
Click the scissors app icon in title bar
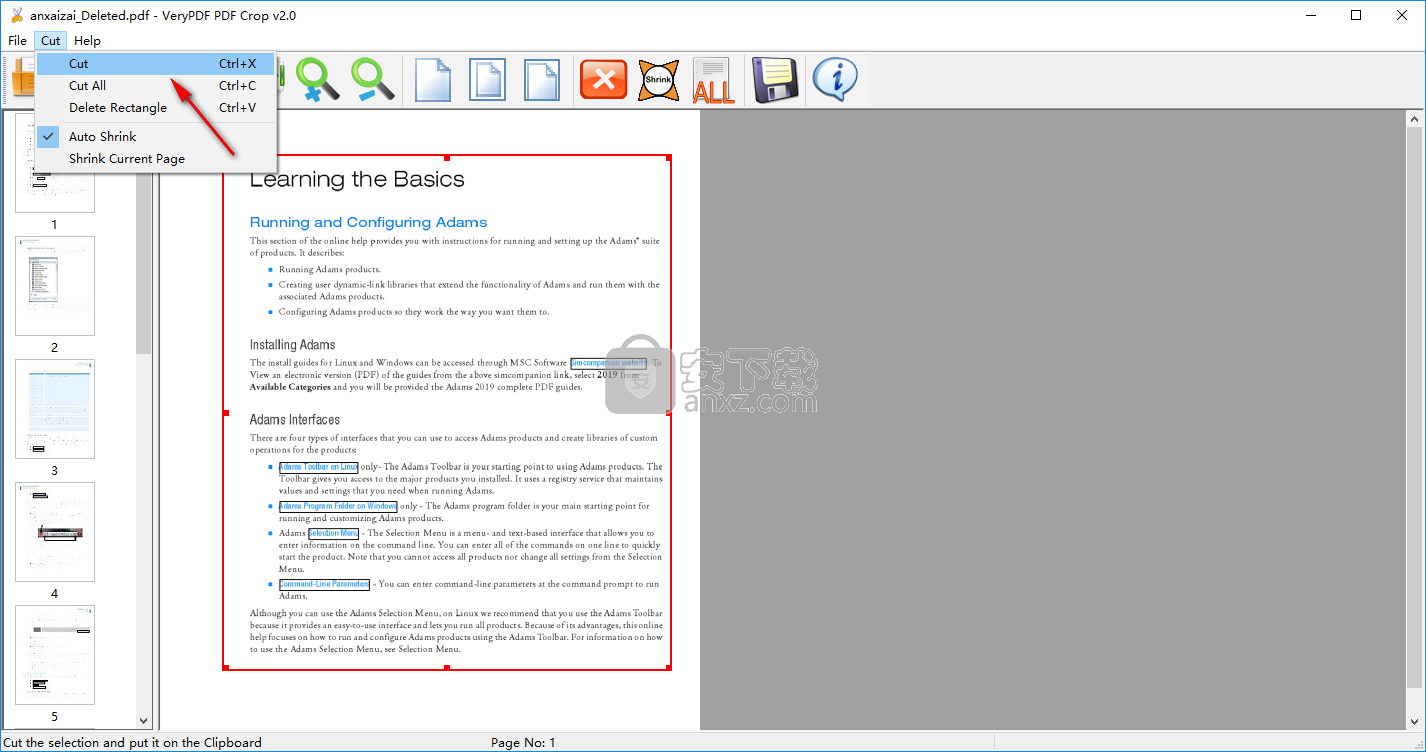(x=15, y=15)
